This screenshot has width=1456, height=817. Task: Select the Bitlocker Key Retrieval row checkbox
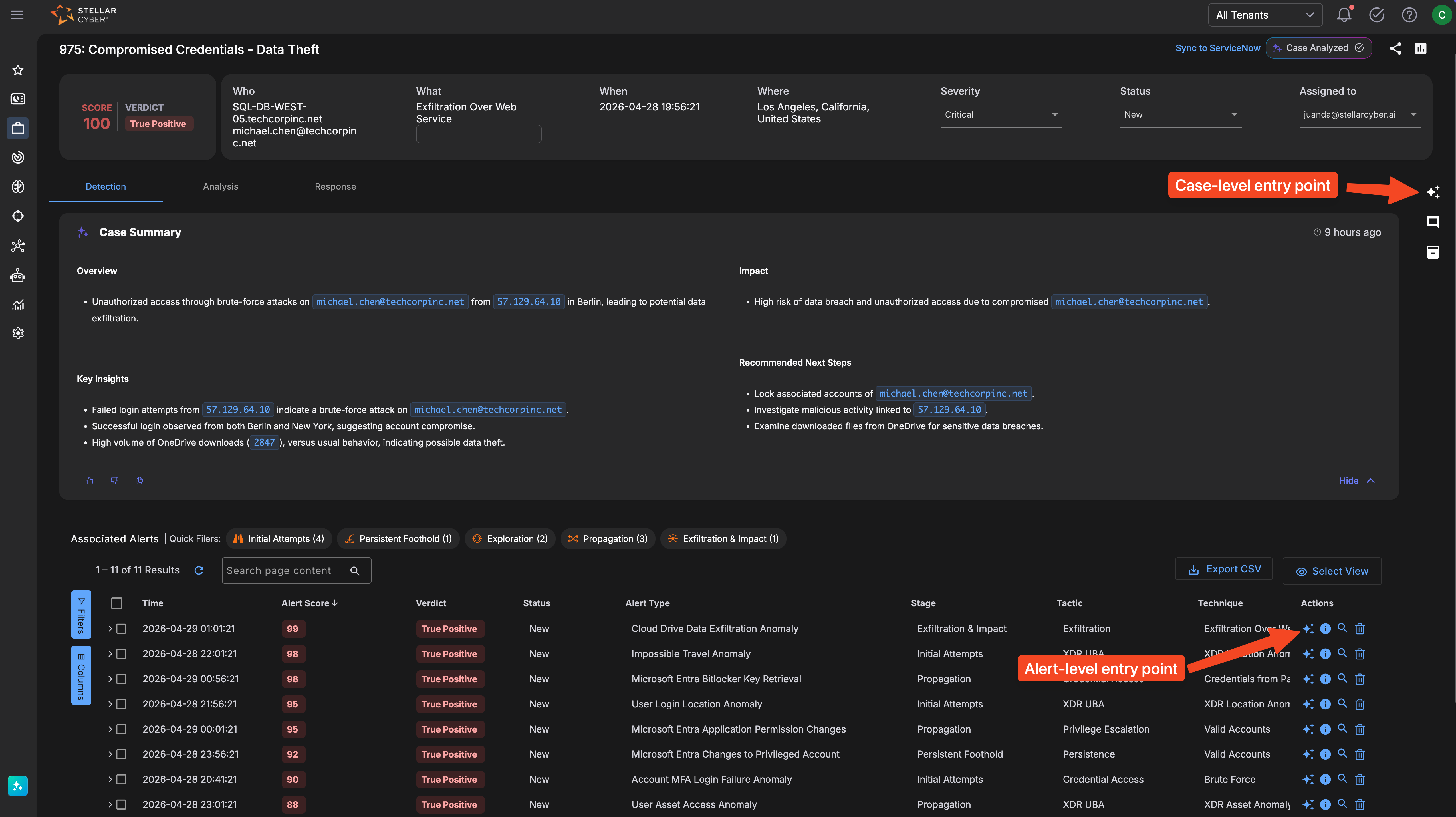(x=122, y=679)
